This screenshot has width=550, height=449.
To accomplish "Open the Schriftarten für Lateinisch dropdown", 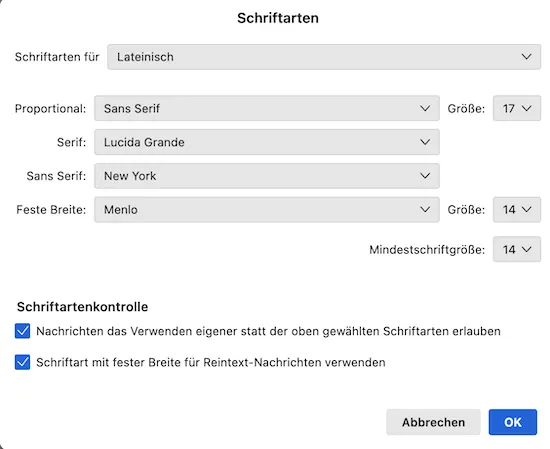I will coord(324,57).
